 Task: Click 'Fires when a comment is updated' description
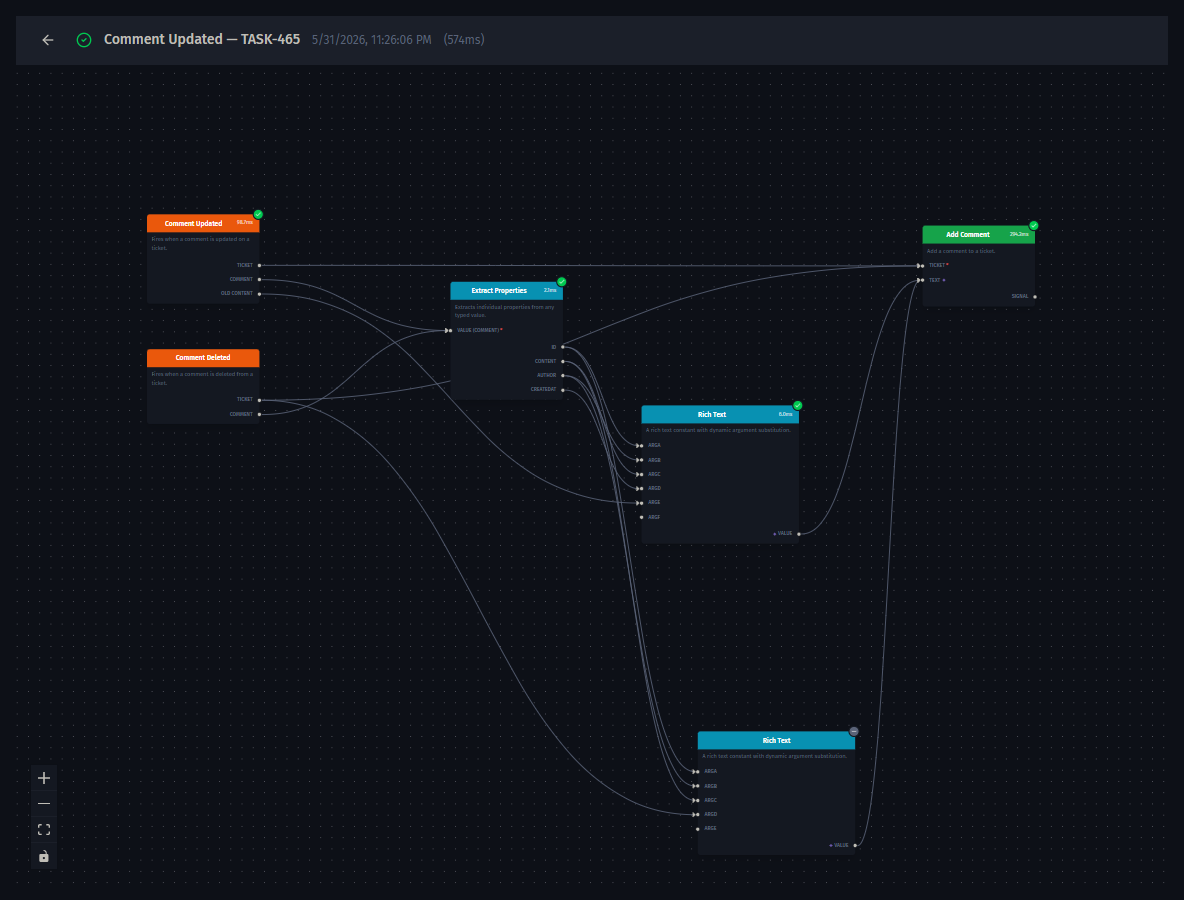pos(200,243)
